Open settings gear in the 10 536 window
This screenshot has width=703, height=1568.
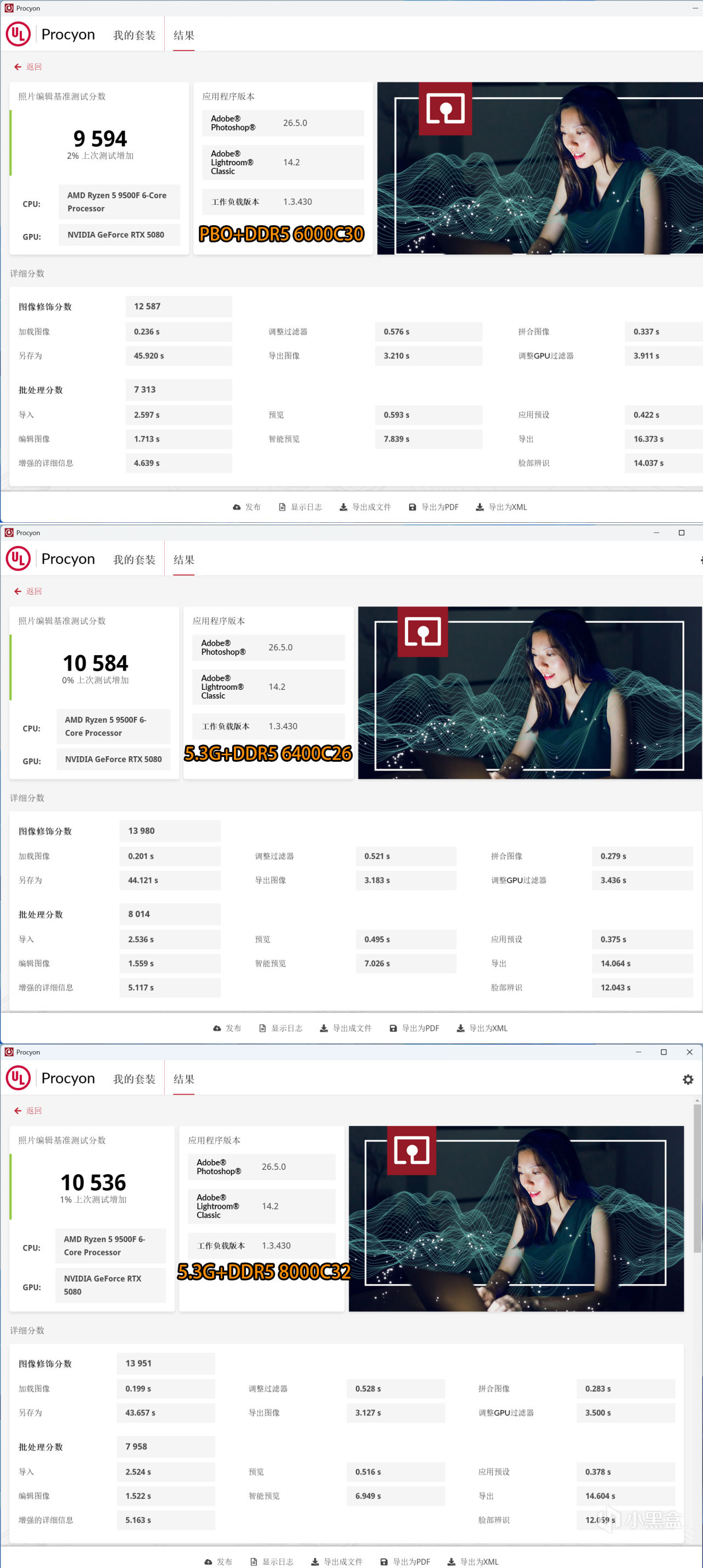[688, 1079]
